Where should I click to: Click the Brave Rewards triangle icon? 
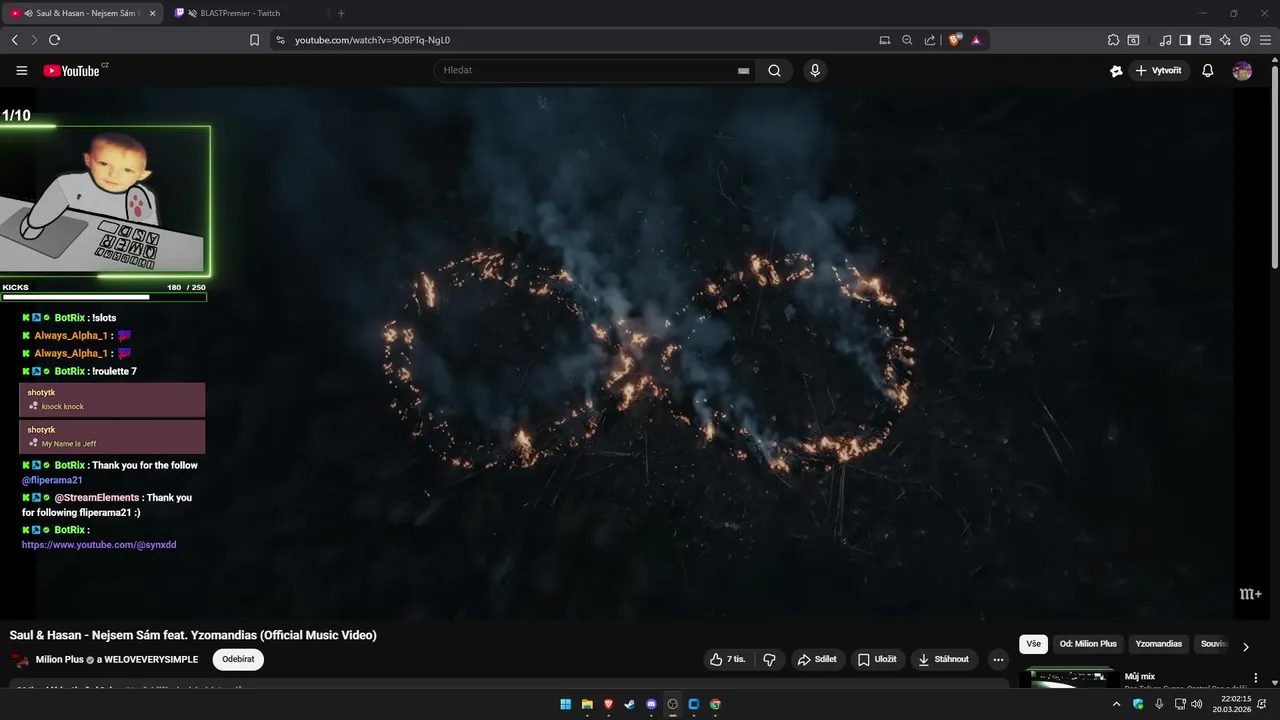976,40
